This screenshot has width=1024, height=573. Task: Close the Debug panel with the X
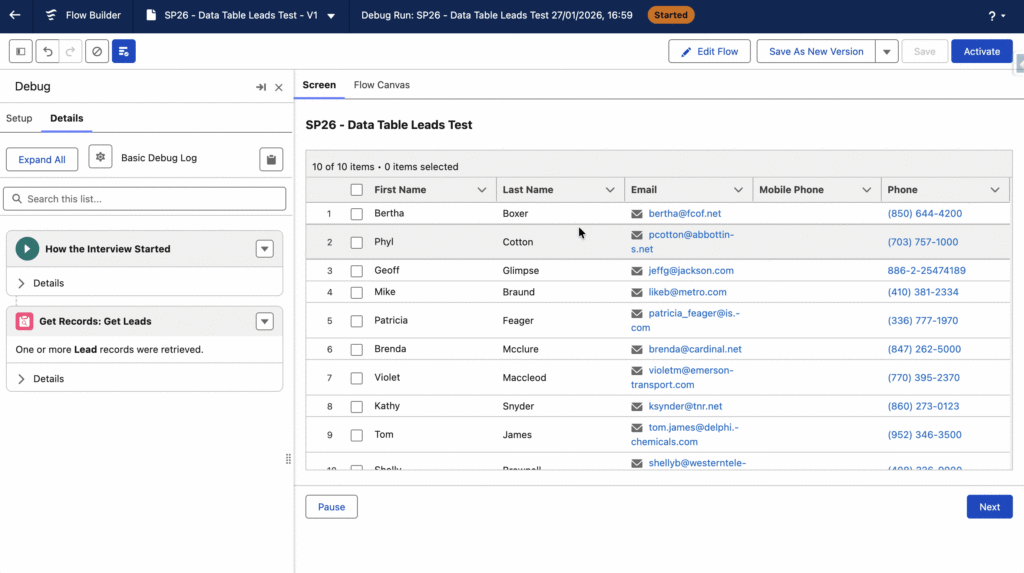coord(279,87)
